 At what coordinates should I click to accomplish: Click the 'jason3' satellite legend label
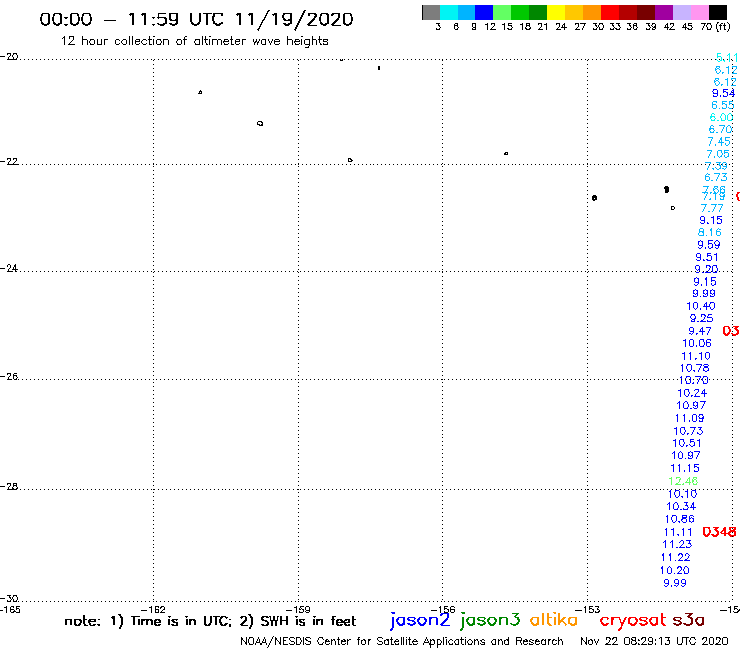pyautogui.click(x=490, y=620)
